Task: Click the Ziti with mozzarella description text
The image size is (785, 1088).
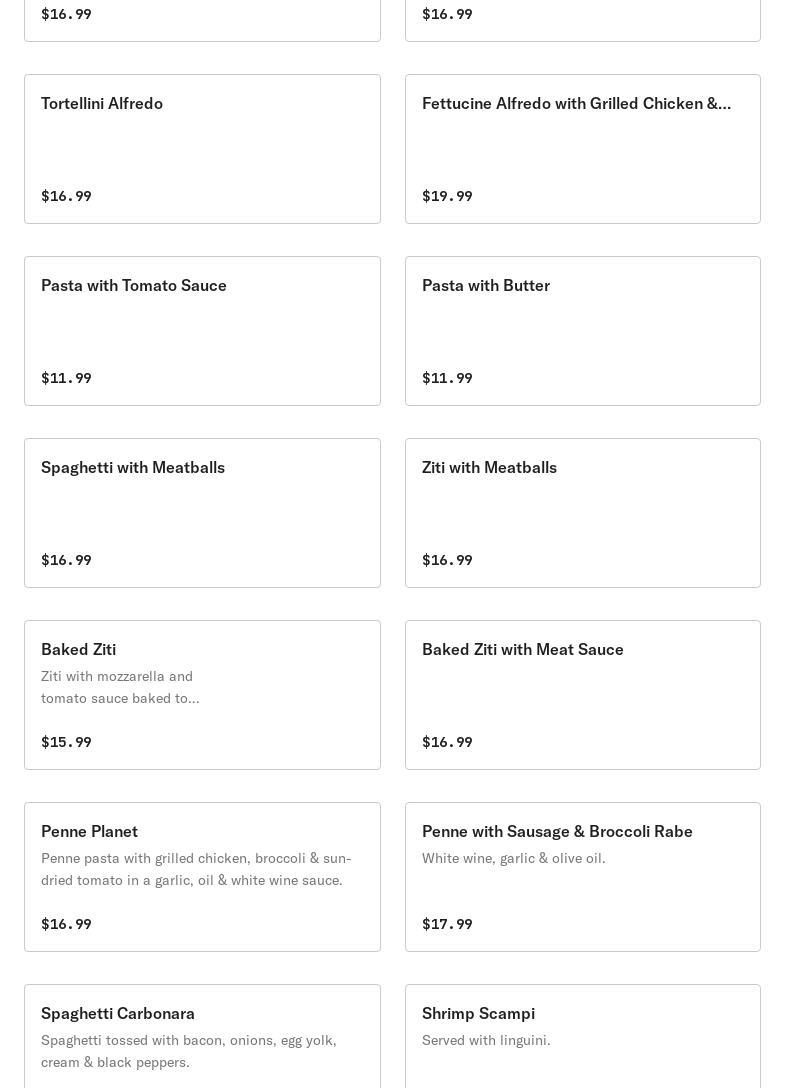Action: click(x=120, y=687)
